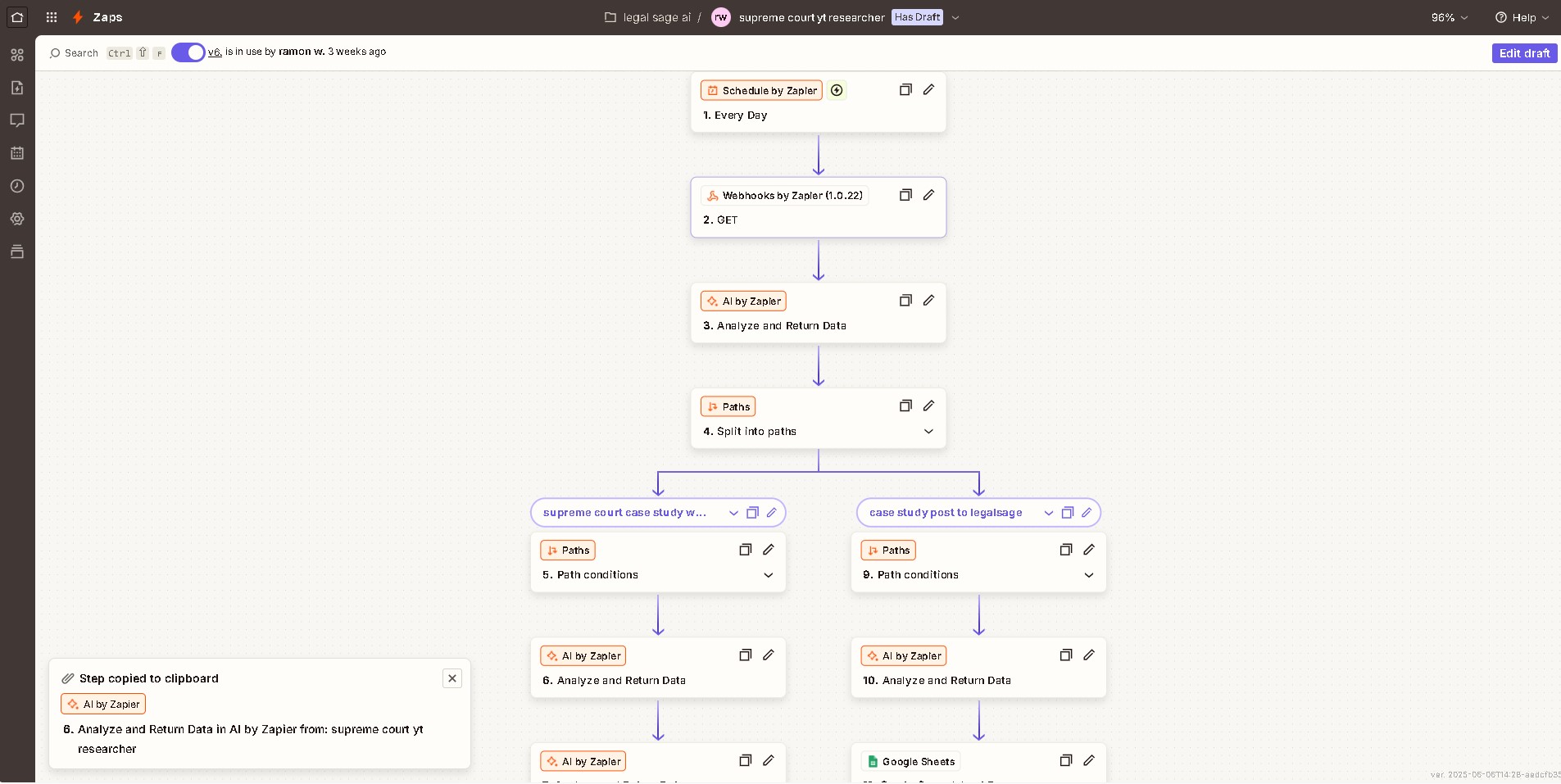Copy the Google Sheets step
The height and width of the screenshot is (784, 1561).
pos(1065,760)
